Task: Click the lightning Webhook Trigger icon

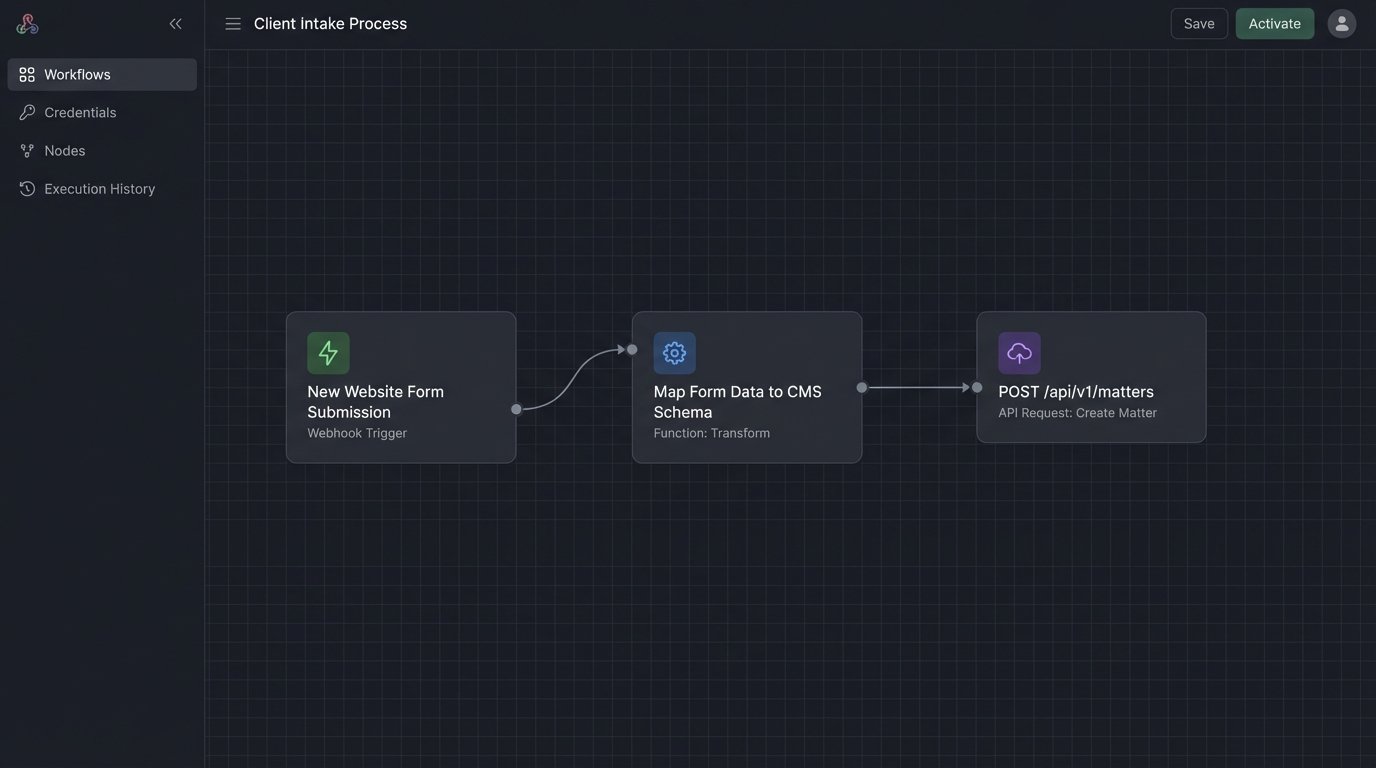Action: (328, 353)
